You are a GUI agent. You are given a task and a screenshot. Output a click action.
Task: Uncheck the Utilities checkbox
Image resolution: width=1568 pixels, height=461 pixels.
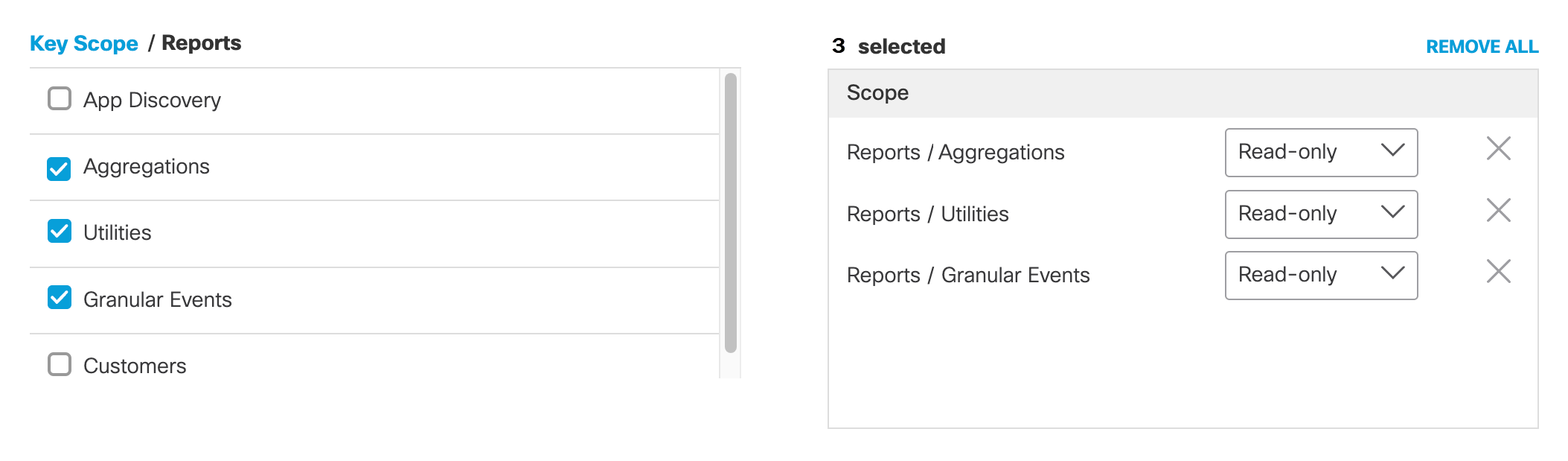pos(60,232)
